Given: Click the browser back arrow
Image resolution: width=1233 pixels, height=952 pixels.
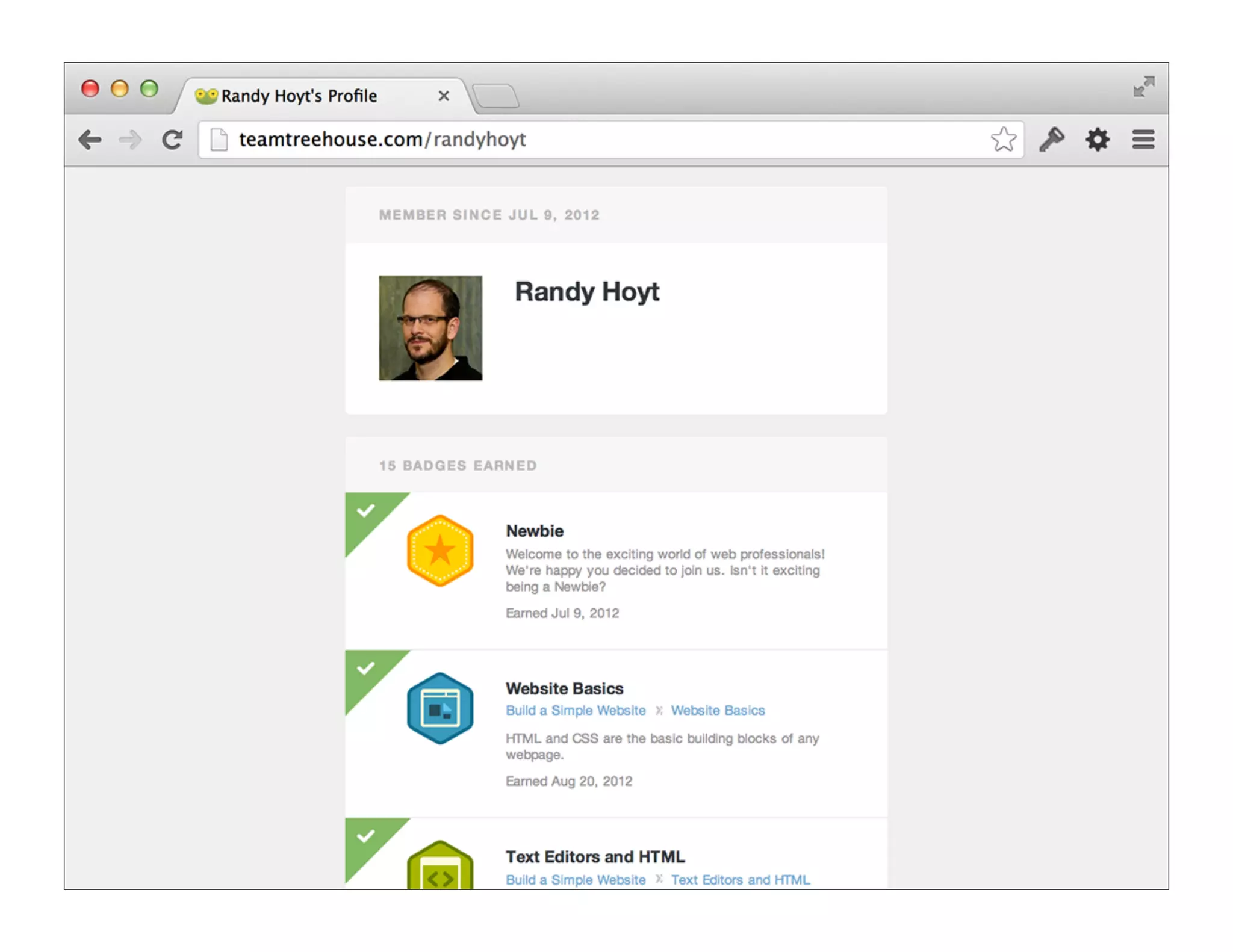Looking at the screenshot, I should tap(90, 140).
